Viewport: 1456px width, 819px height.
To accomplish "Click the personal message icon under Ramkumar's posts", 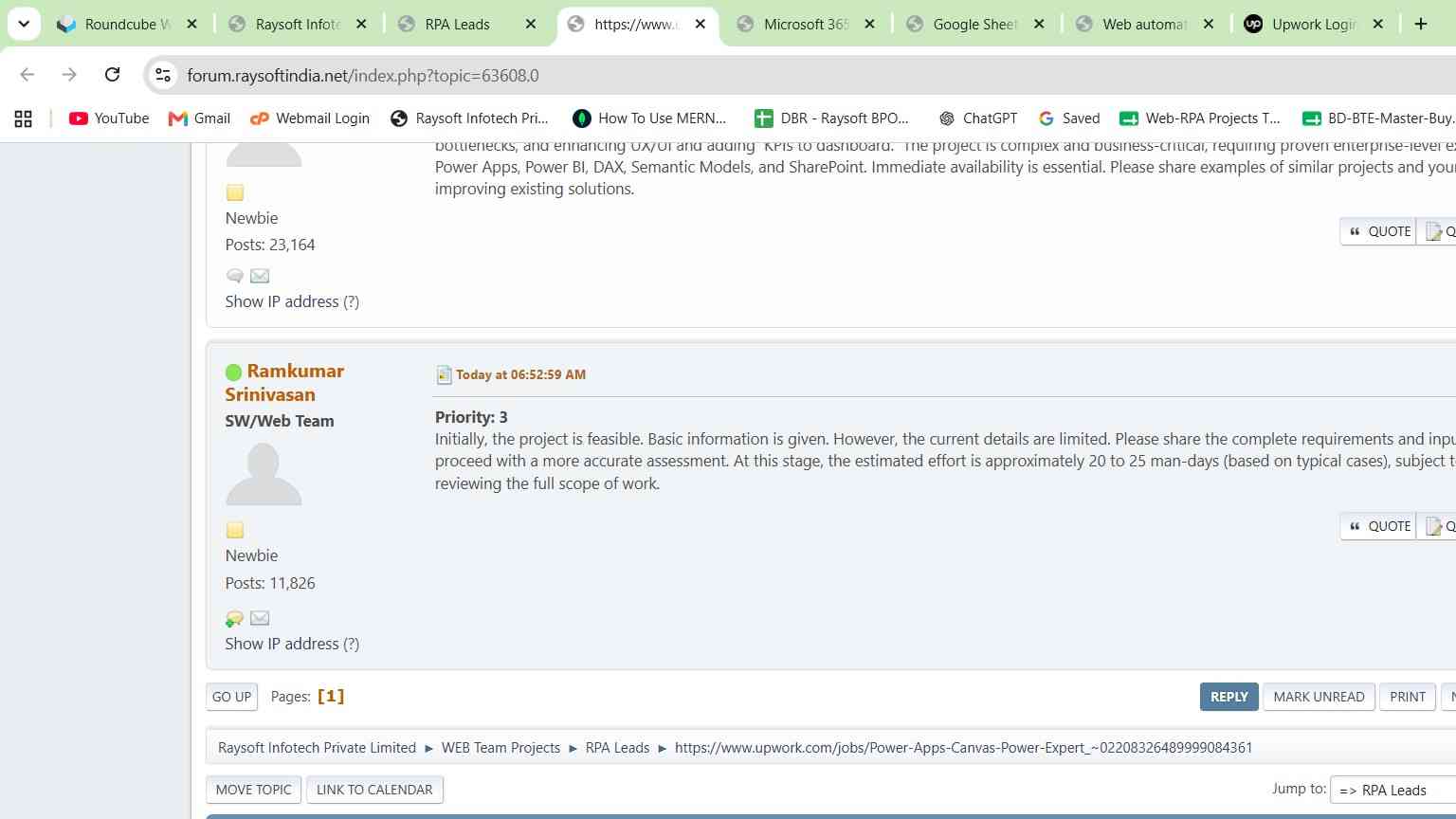I will pyautogui.click(x=234, y=618).
